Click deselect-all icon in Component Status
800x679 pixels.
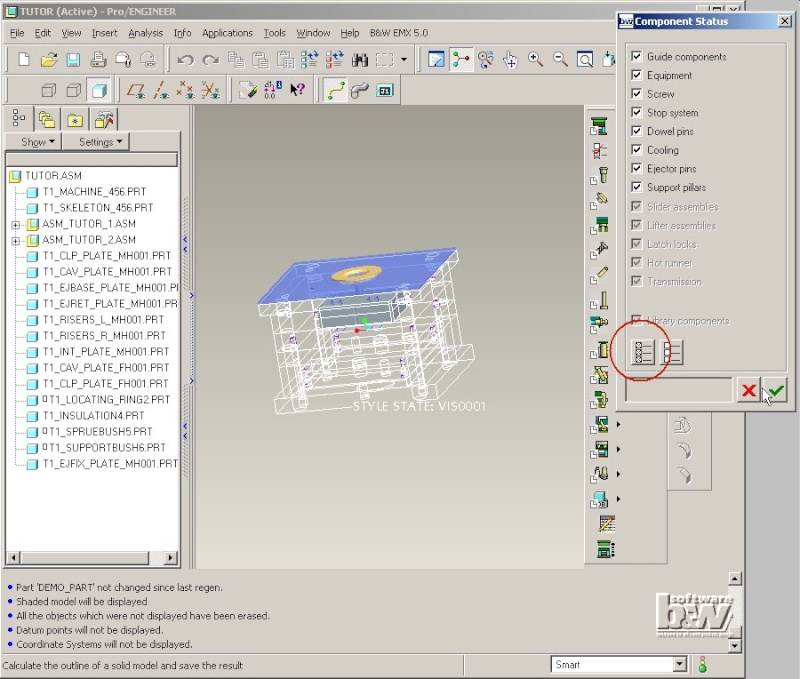point(671,352)
